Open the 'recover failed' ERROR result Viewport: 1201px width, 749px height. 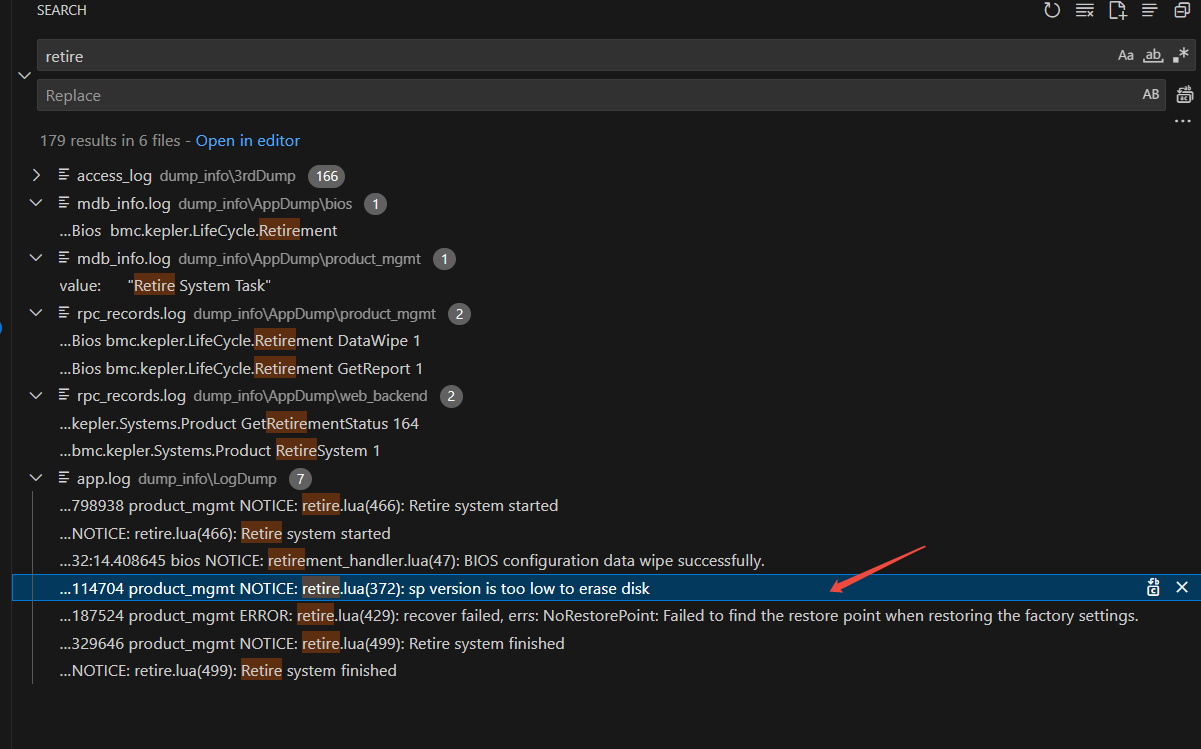(x=600, y=616)
